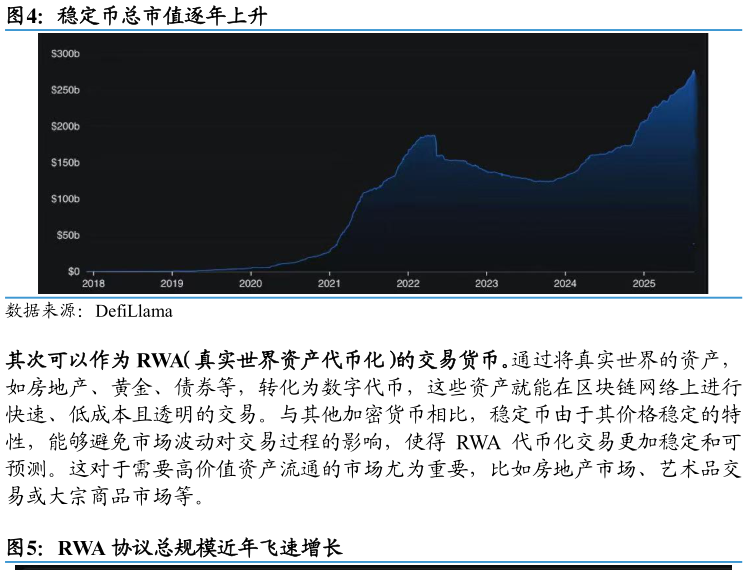748x575 pixels.
Task: Click the $300b y-axis label
Action: (x=65, y=54)
